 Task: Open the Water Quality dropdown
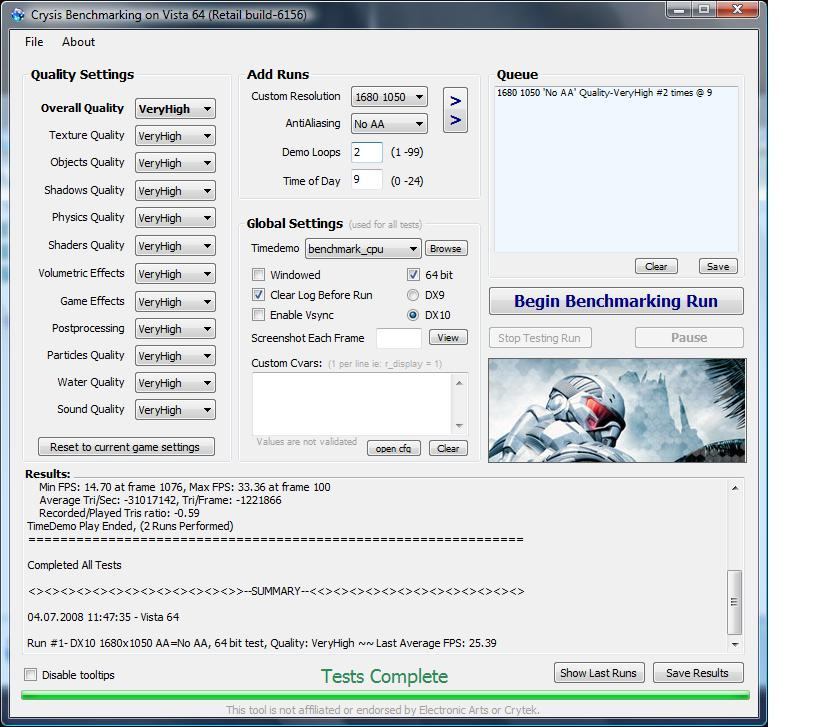[x=175, y=383]
